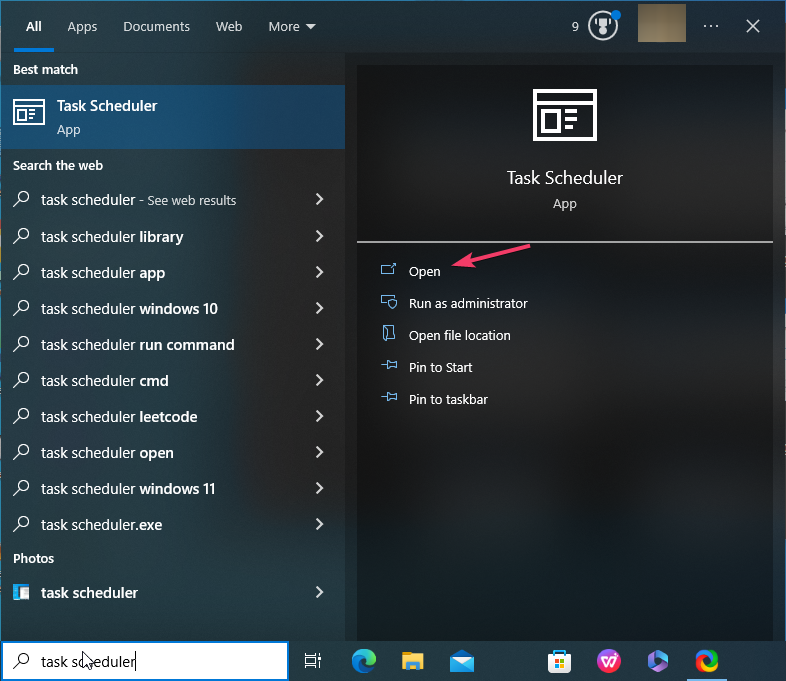This screenshot has height=681, width=786.
Task: Click the rewards points number 9
Action: (575, 26)
